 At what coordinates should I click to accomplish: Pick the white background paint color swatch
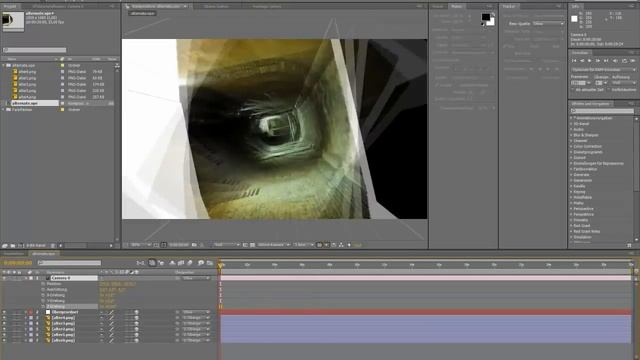pos(491,22)
